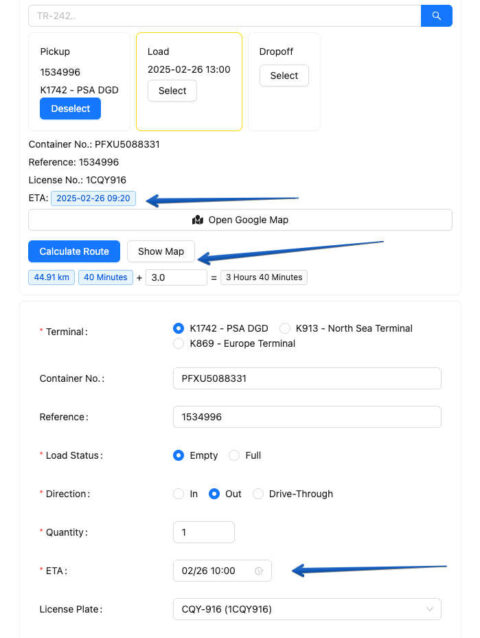Click the ETA tag 2025-02-26 09:20
The height and width of the screenshot is (638, 480).
click(93, 199)
